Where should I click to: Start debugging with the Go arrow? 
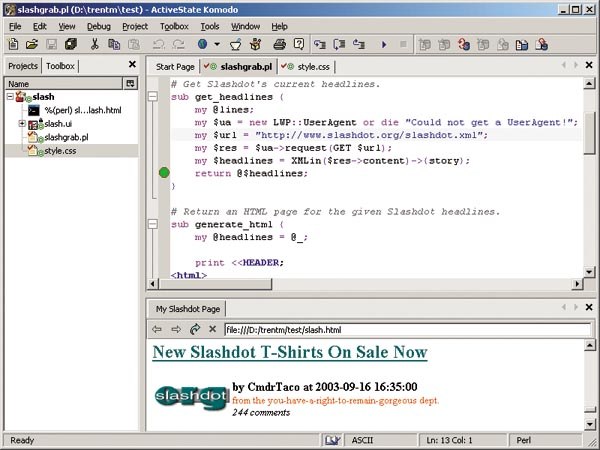point(384,45)
